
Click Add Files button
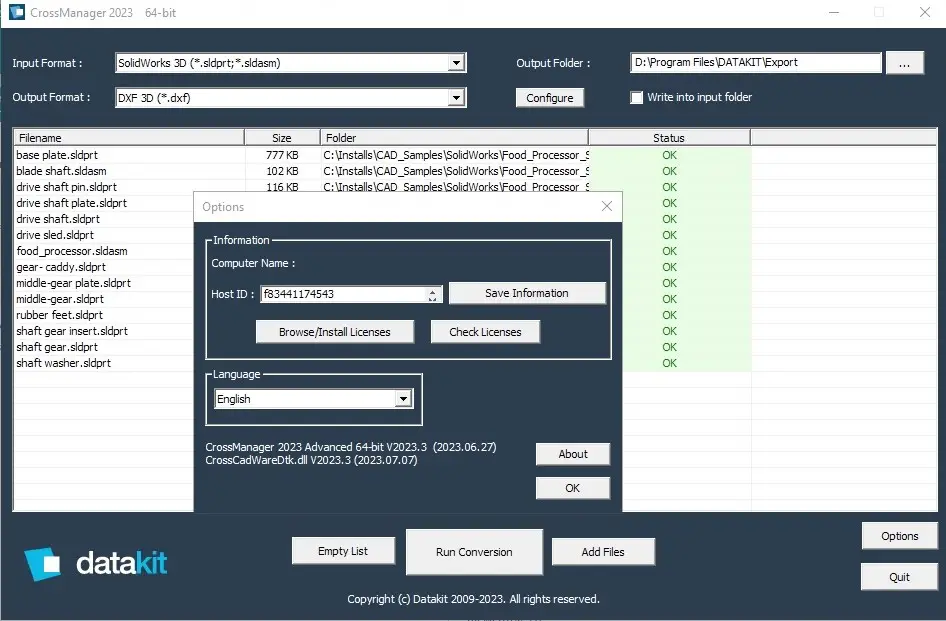click(603, 552)
